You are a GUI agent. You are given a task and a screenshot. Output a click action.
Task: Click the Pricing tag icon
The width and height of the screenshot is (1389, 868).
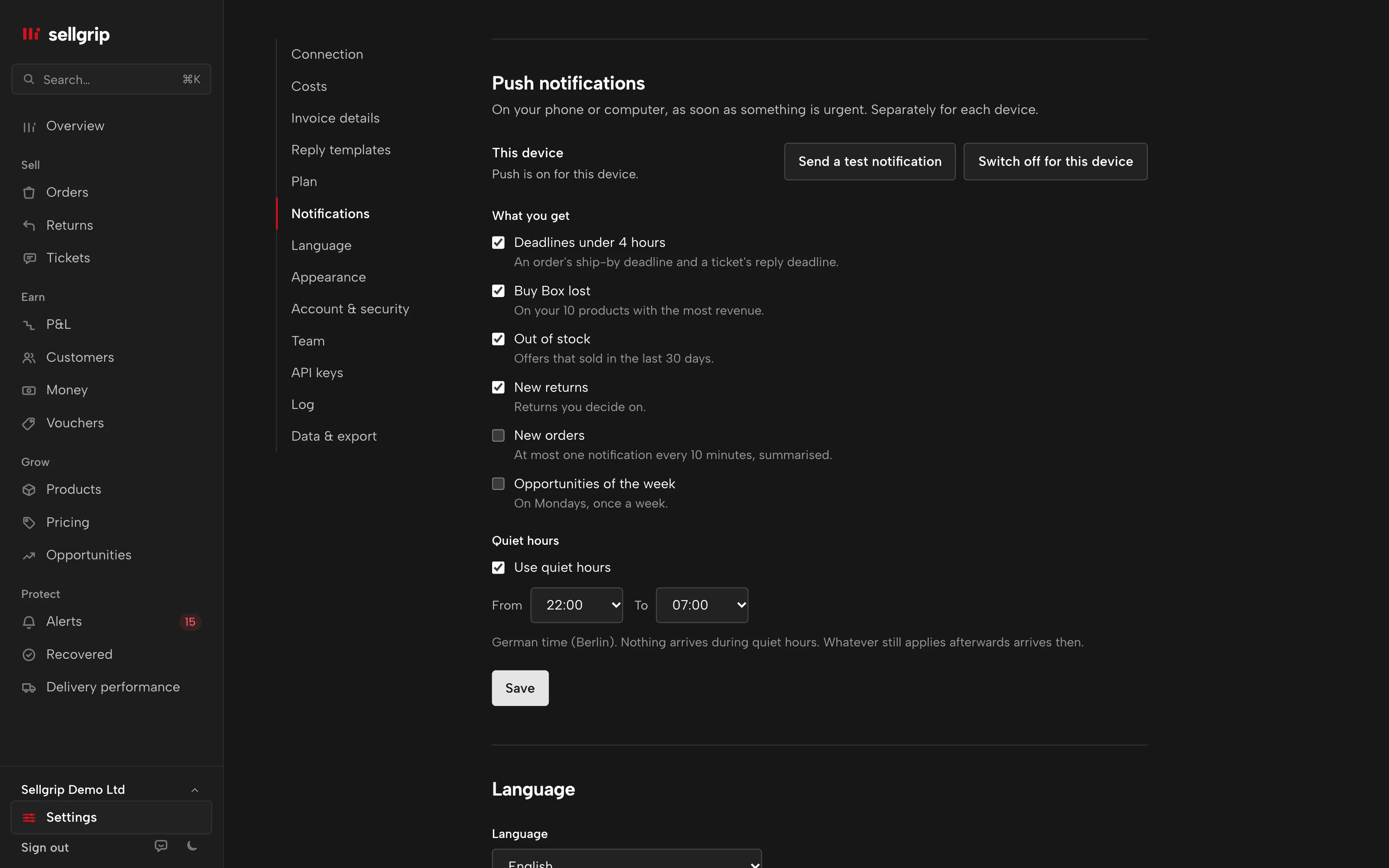(x=29, y=523)
